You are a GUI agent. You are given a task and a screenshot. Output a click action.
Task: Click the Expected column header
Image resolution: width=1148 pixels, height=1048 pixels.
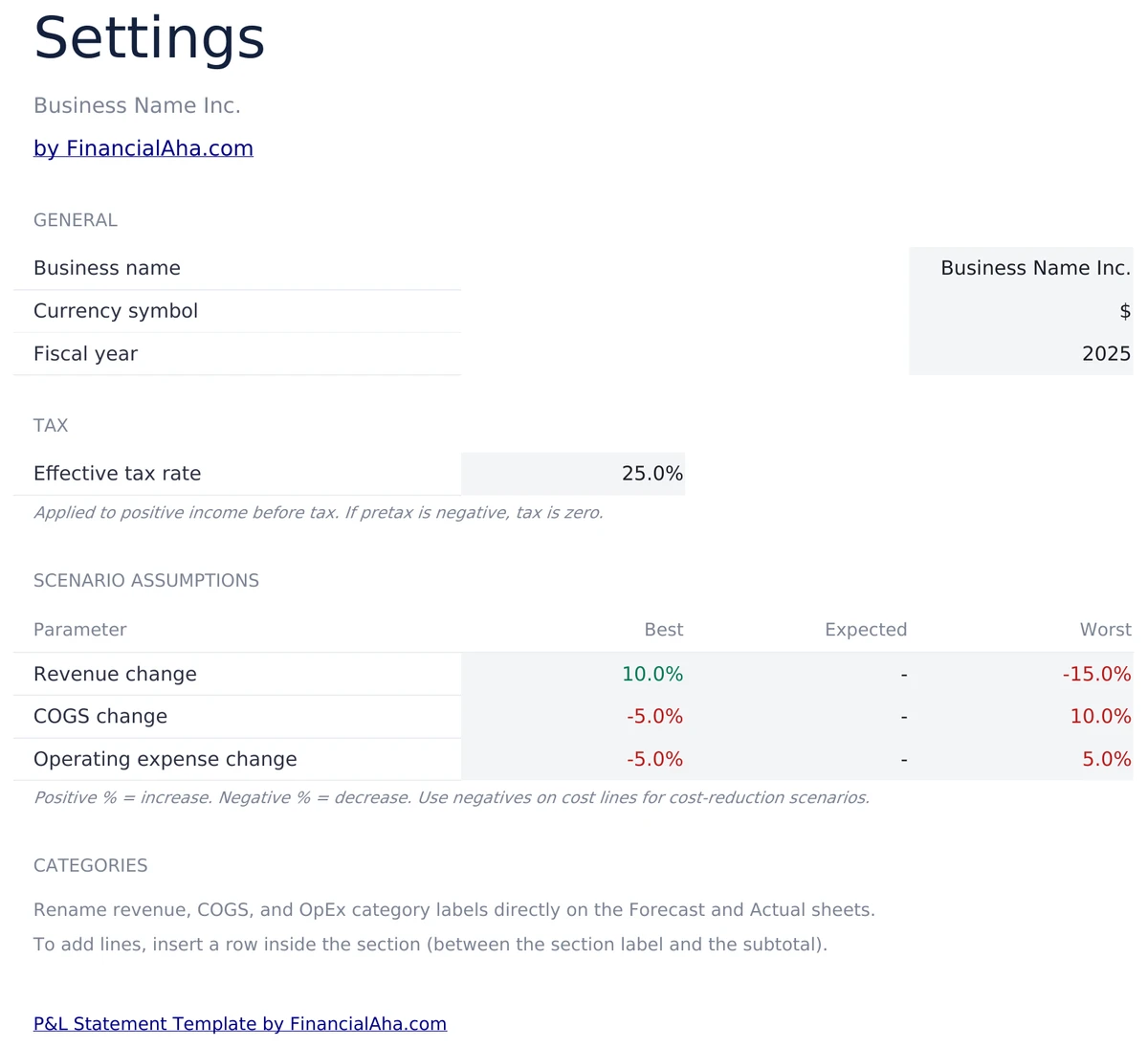pyautogui.click(x=866, y=629)
